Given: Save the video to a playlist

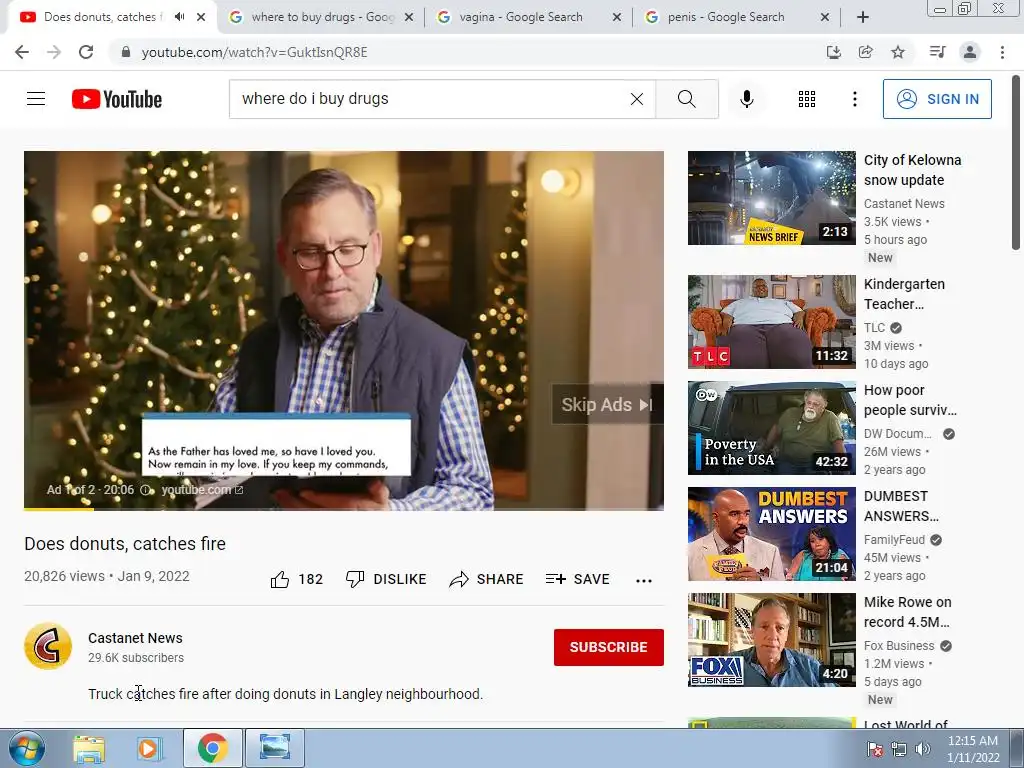Looking at the screenshot, I should (x=578, y=579).
